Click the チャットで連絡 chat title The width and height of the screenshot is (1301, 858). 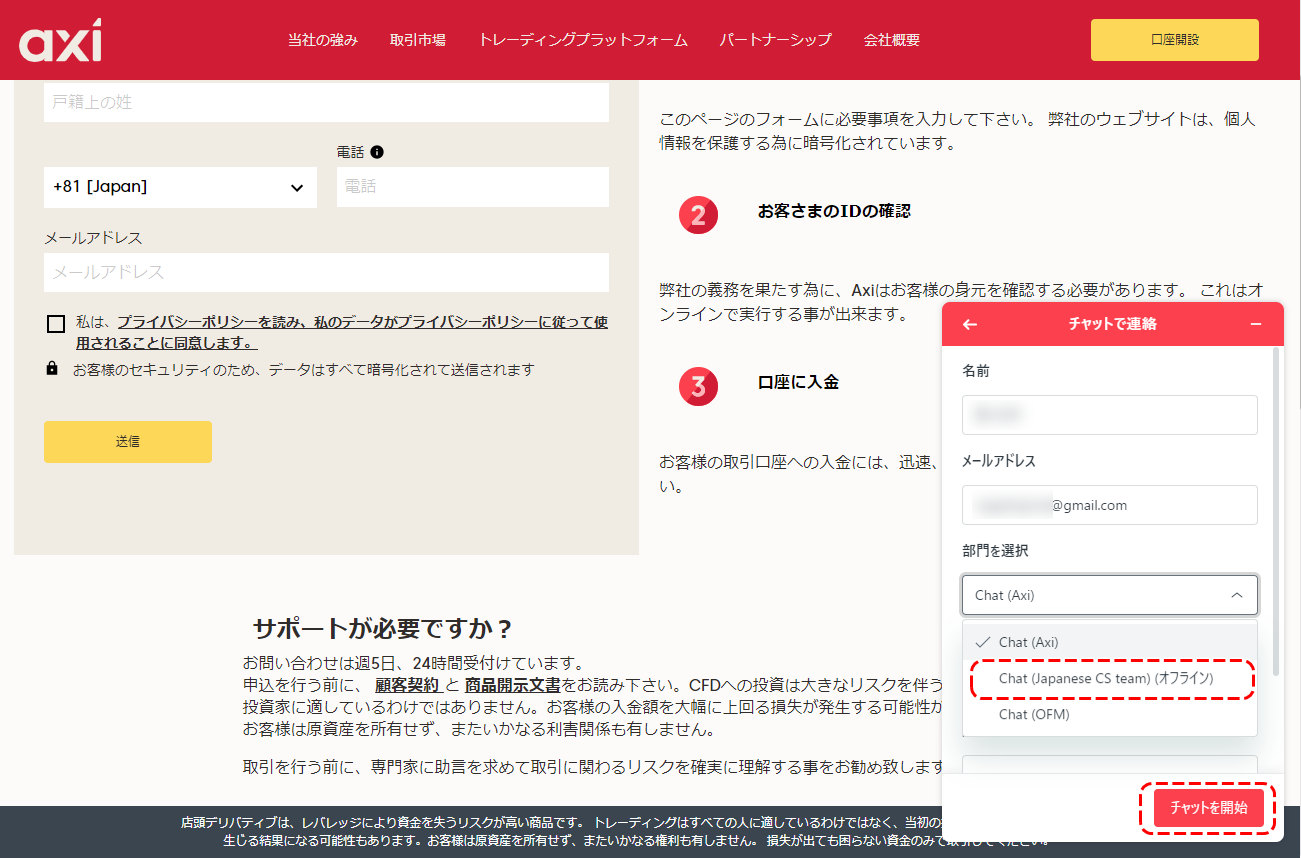1113,324
